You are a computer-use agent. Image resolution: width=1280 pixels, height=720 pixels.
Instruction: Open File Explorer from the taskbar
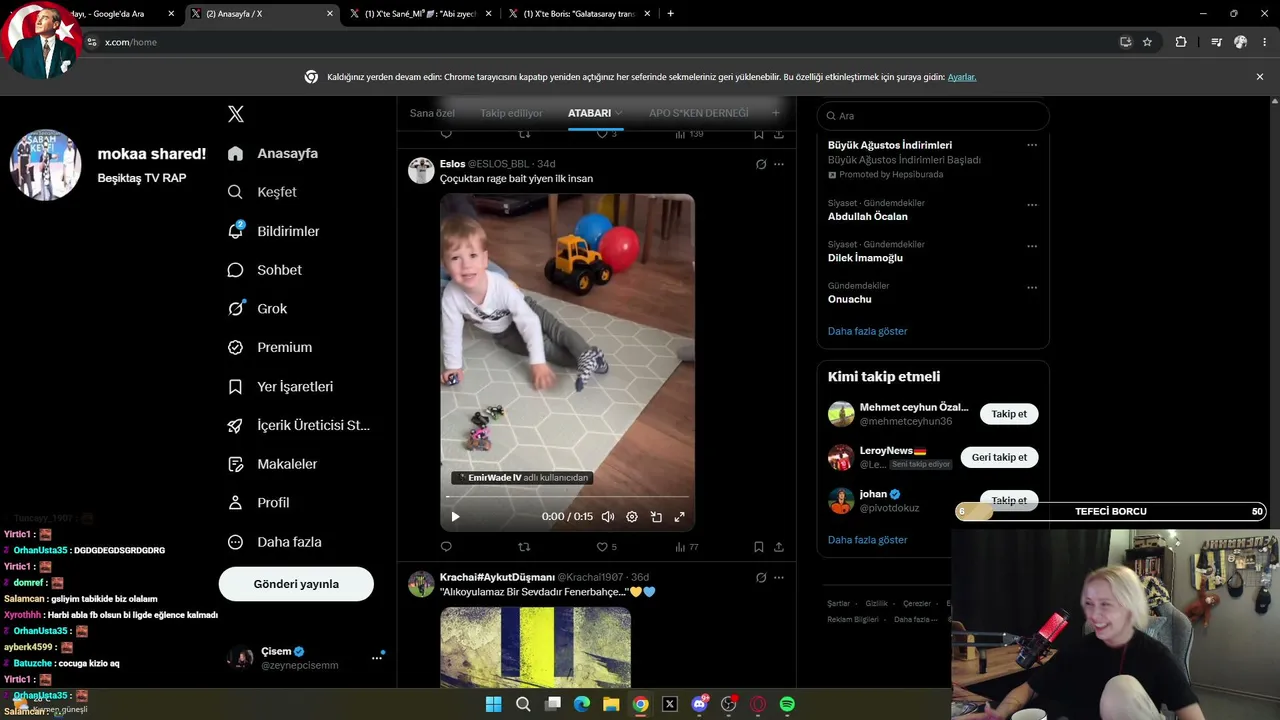click(x=611, y=704)
